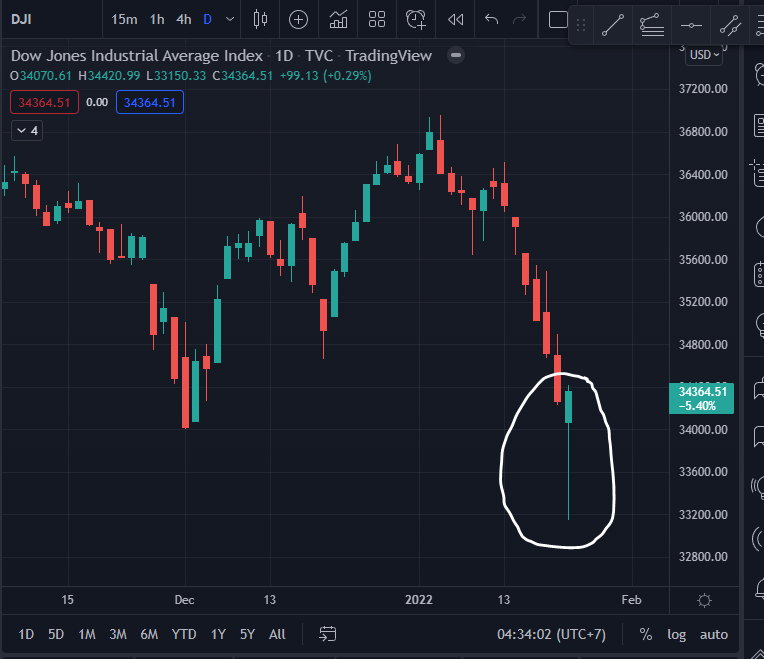Click the 37200.00 price axis label
This screenshot has height=659, width=764.
(x=703, y=89)
